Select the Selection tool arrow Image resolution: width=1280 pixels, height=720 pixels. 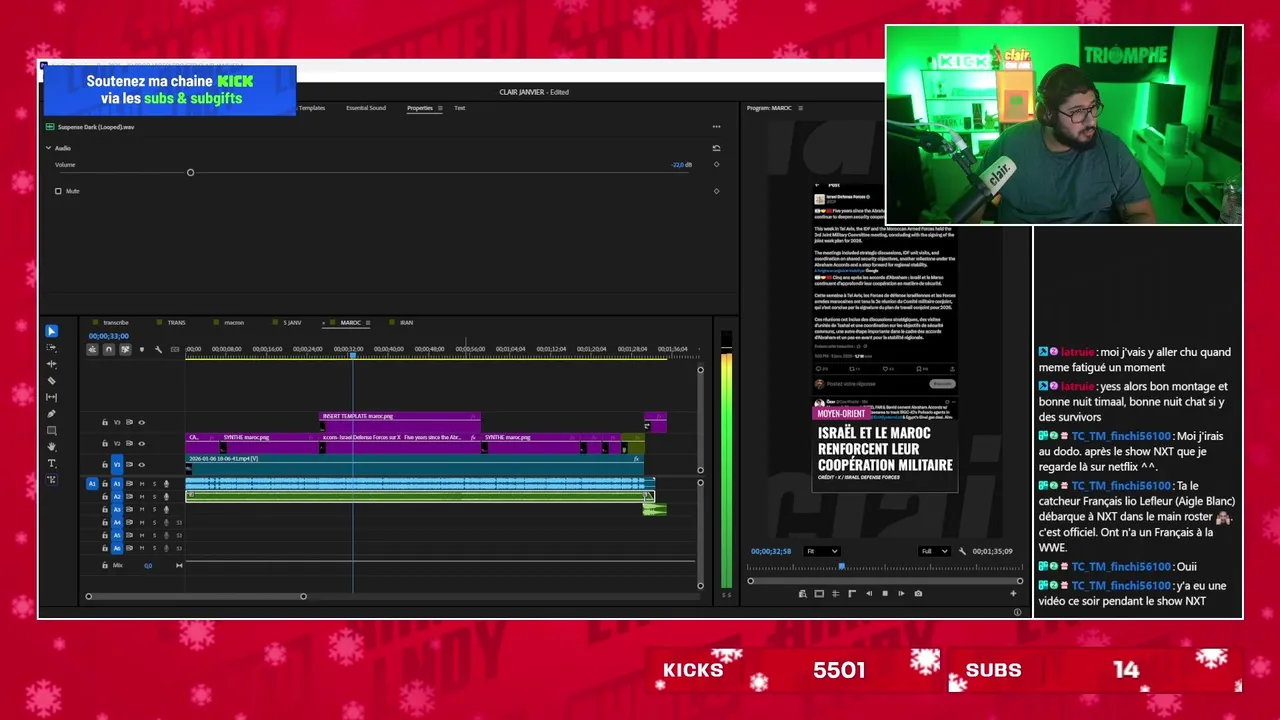pyautogui.click(x=51, y=331)
